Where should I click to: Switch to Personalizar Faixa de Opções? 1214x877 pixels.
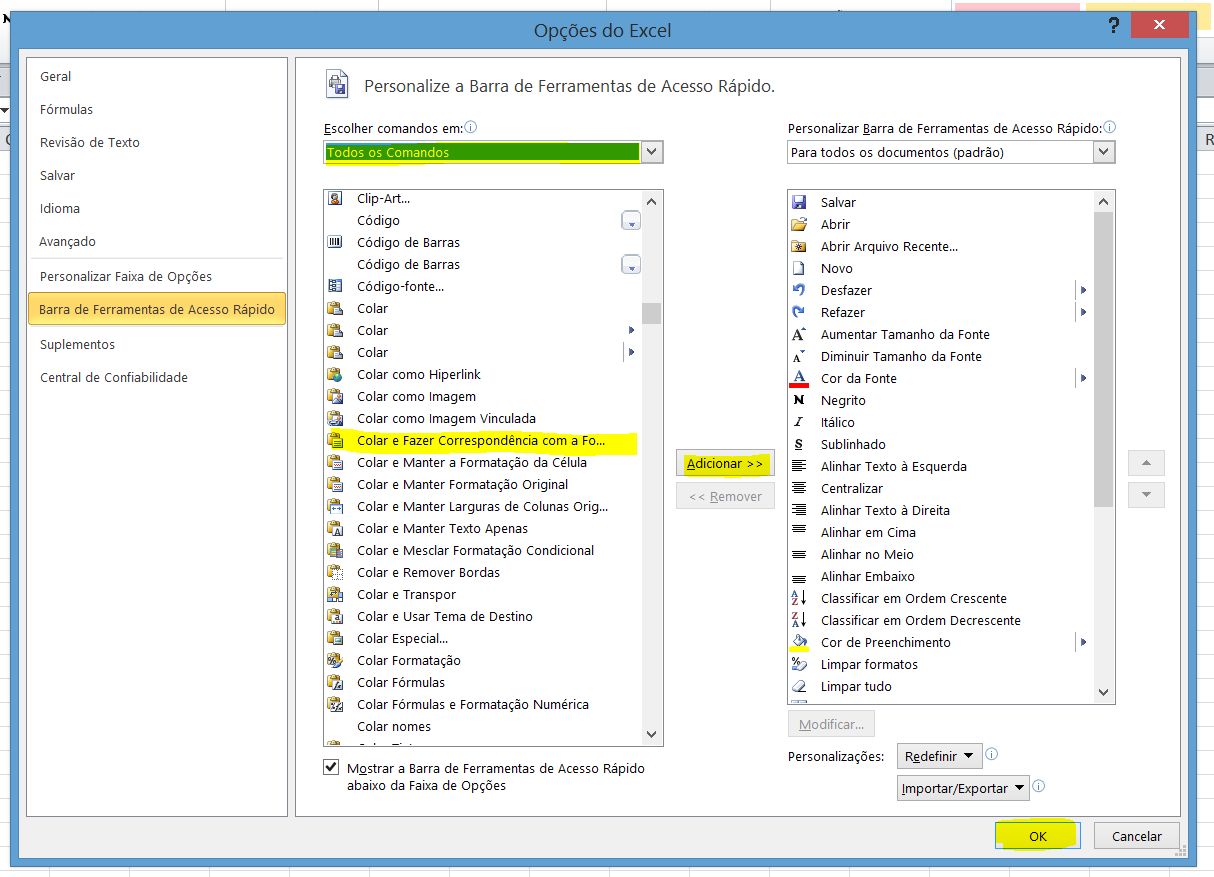pyautogui.click(x=157, y=277)
